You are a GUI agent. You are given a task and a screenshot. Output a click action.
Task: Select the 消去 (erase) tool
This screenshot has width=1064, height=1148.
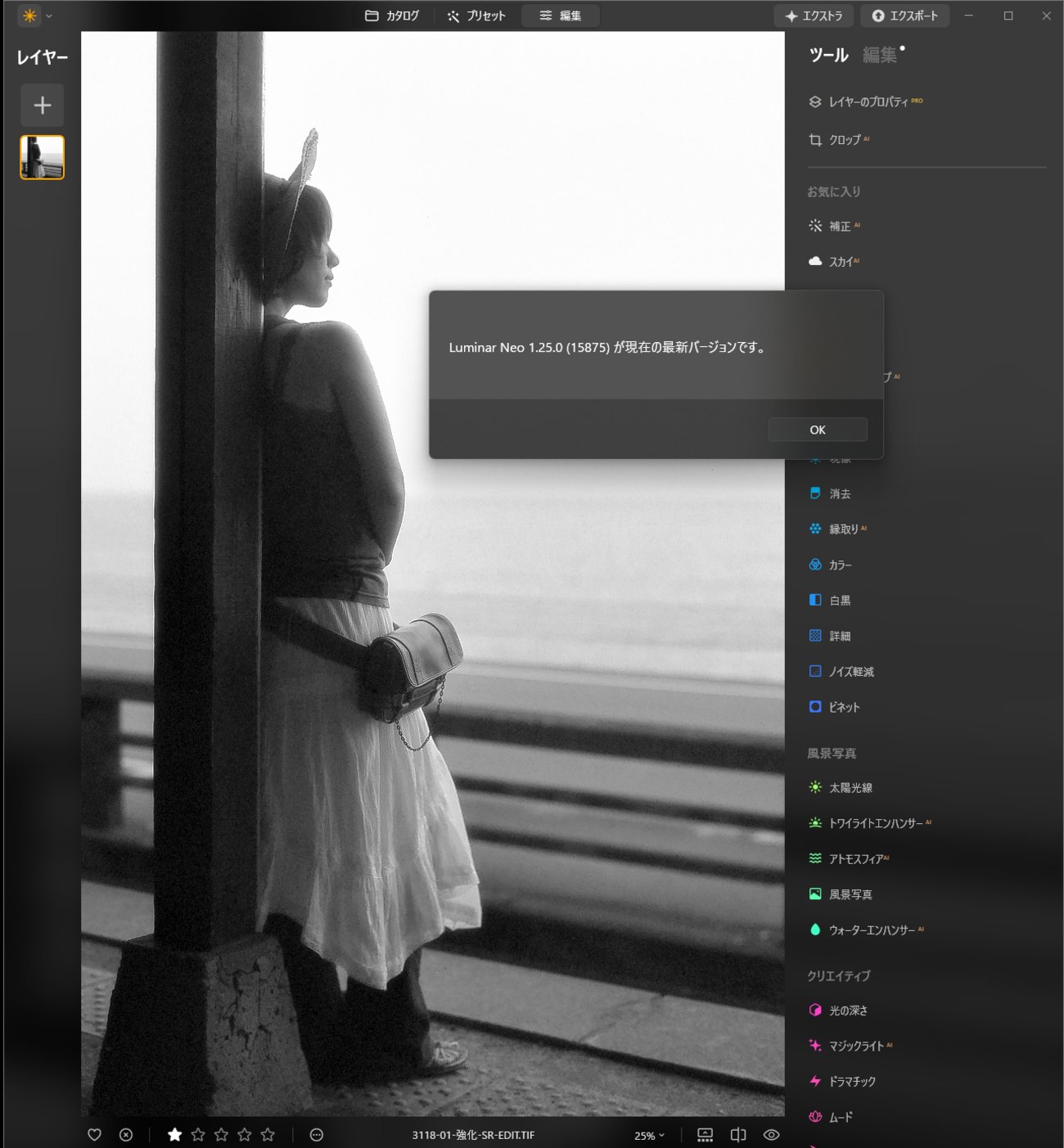[836, 493]
